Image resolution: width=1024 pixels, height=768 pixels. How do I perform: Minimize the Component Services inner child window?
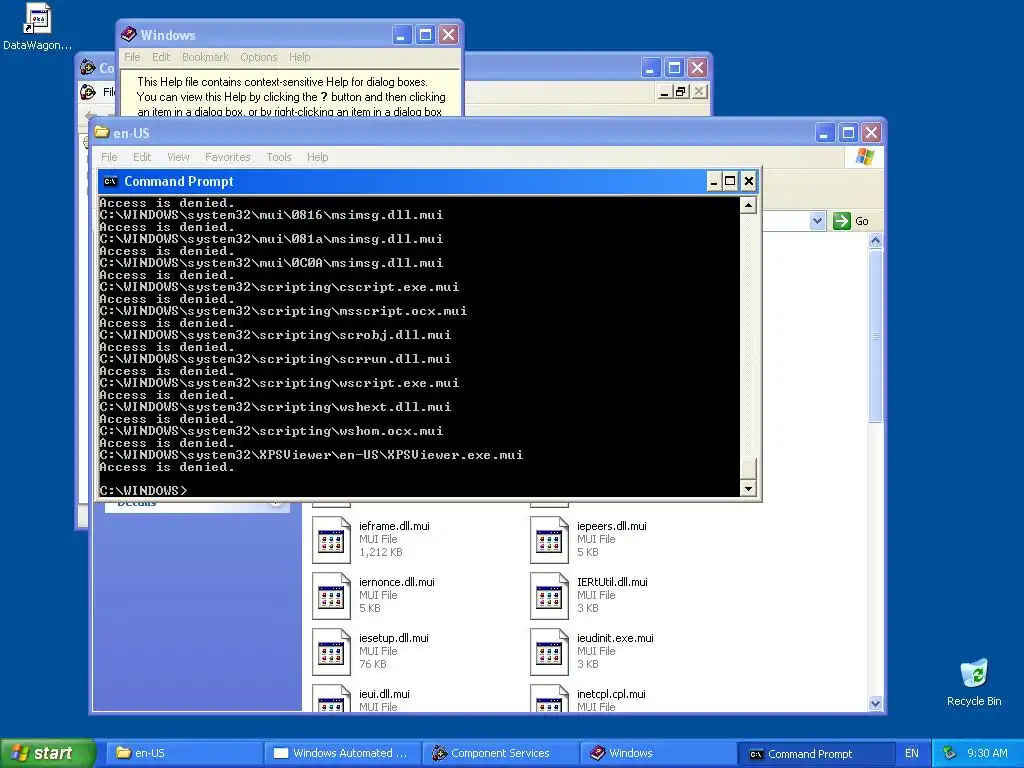click(x=664, y=92)
